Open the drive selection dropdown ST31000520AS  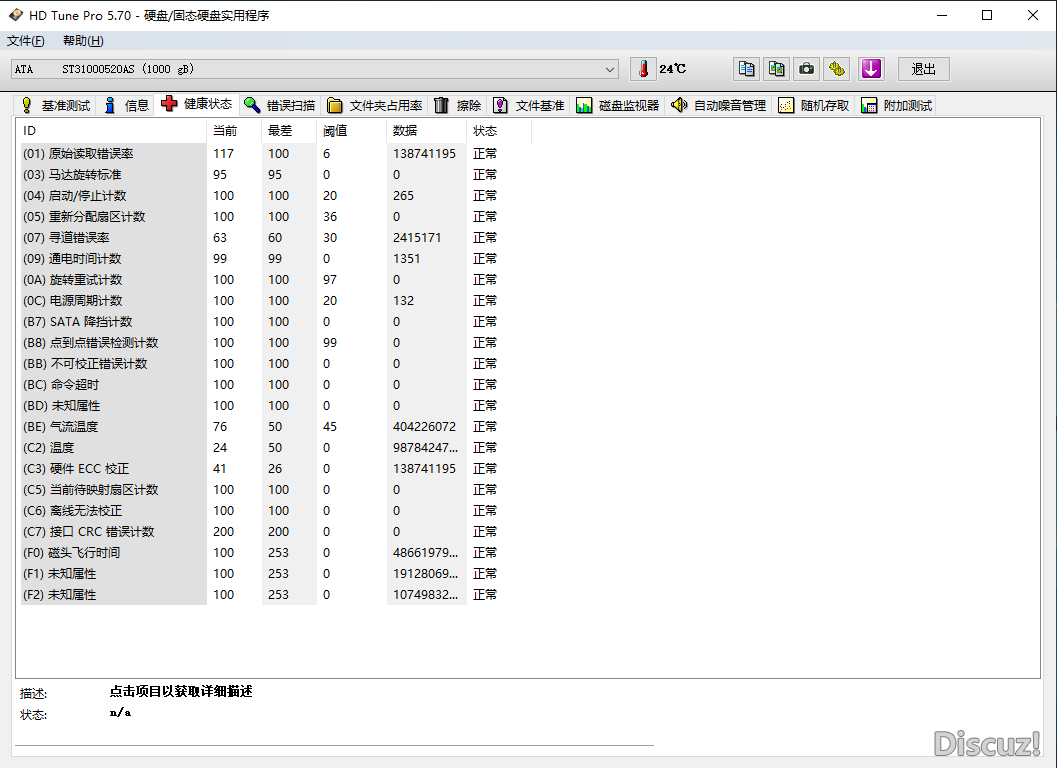point(314,69)
